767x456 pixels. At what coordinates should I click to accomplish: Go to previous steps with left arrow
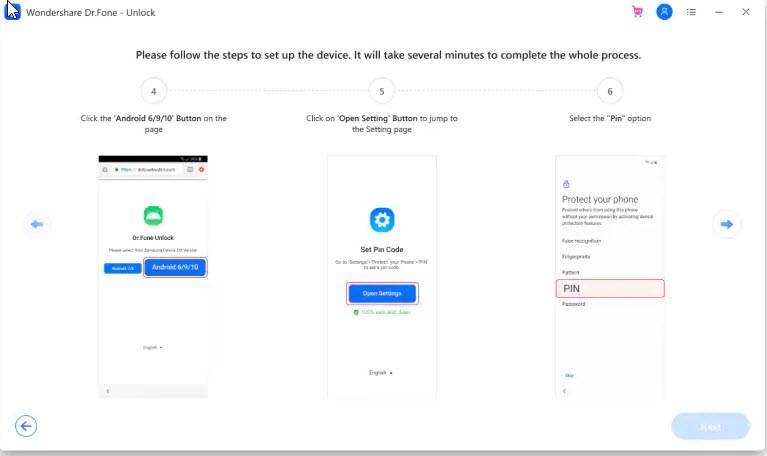point(38,224)
